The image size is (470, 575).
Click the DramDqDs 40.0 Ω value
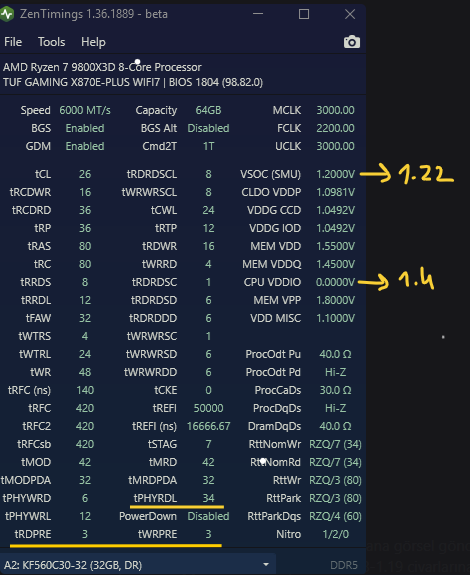tap(335, 426)
